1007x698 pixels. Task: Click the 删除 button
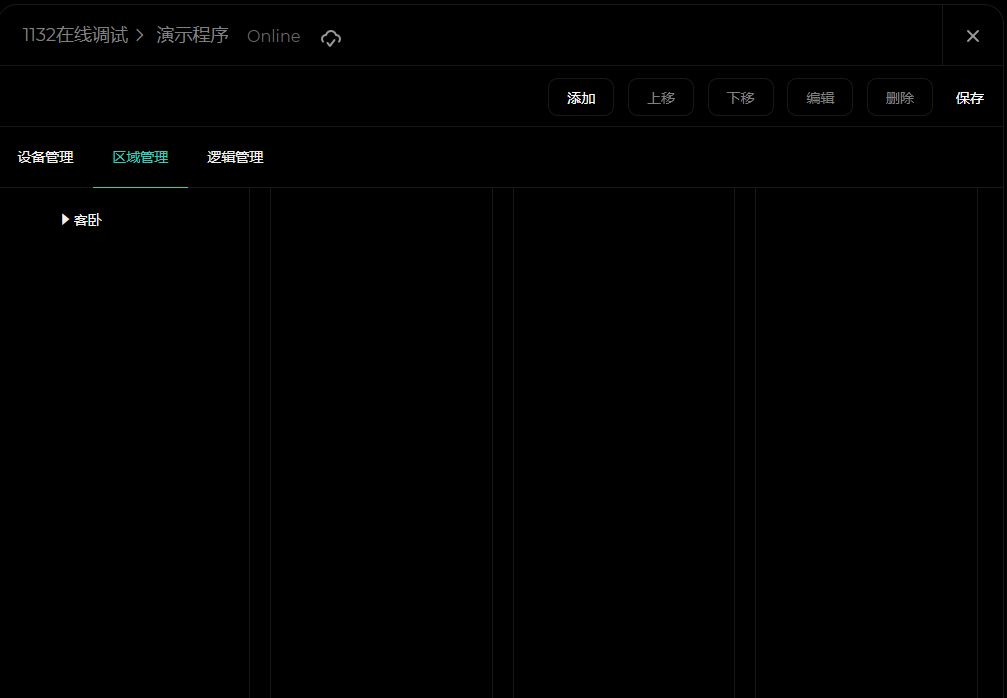(x=900, y=98)
